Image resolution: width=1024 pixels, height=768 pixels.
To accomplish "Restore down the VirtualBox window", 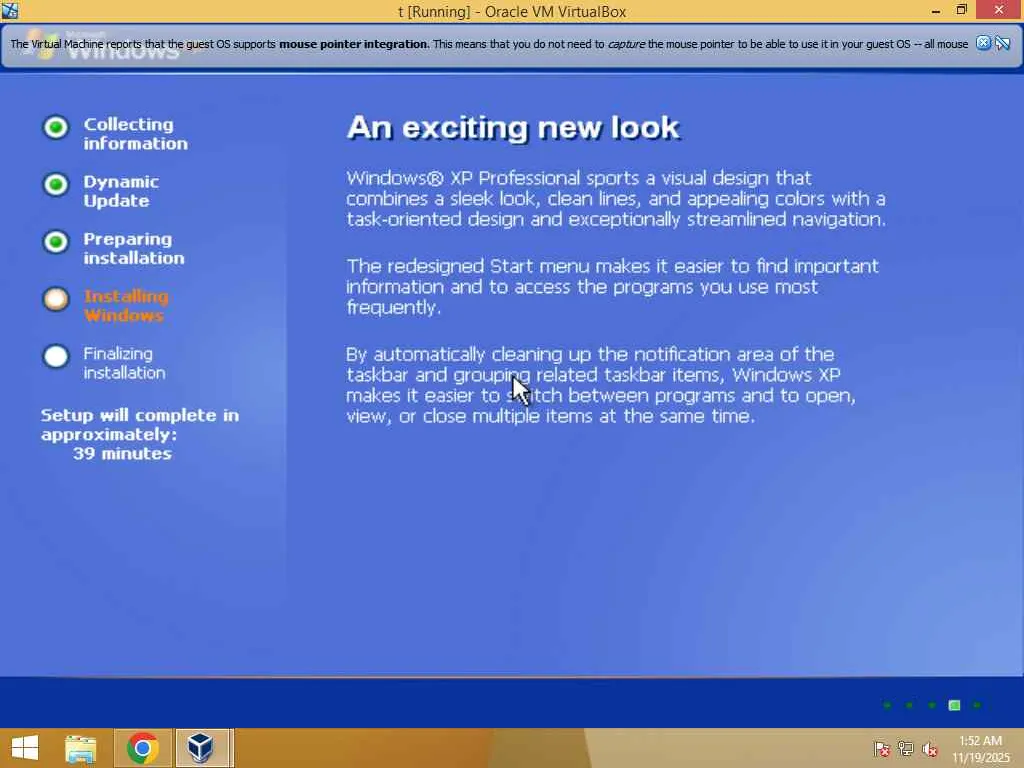I will coord(961,10).
